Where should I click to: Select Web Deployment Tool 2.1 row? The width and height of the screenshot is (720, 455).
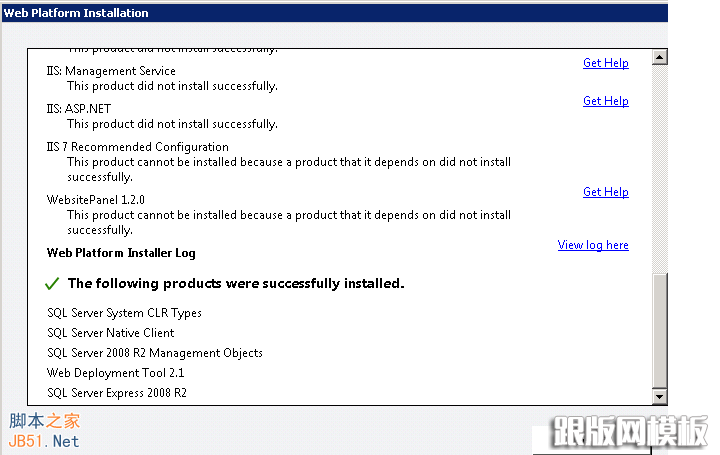pyautogui.click(x=115, y=373)
